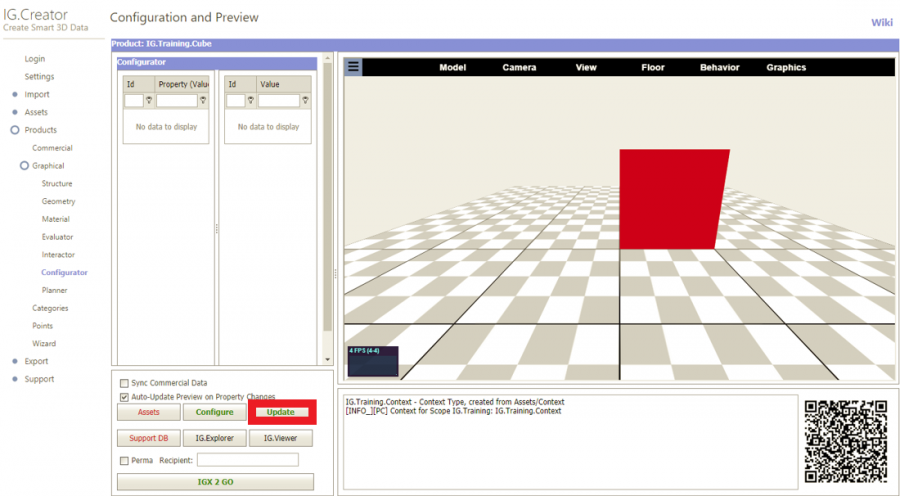Click the scroll-down arrow of Configurator panel

[326, 358]
